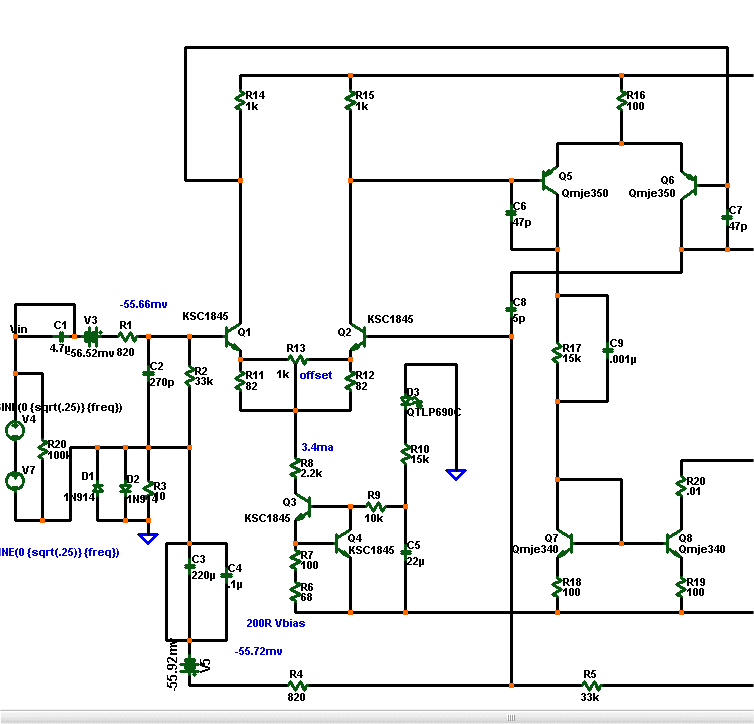Click the blue '-55.66mv' annotation text
Viewport: 754px width, 724px height.
(143, 304)
